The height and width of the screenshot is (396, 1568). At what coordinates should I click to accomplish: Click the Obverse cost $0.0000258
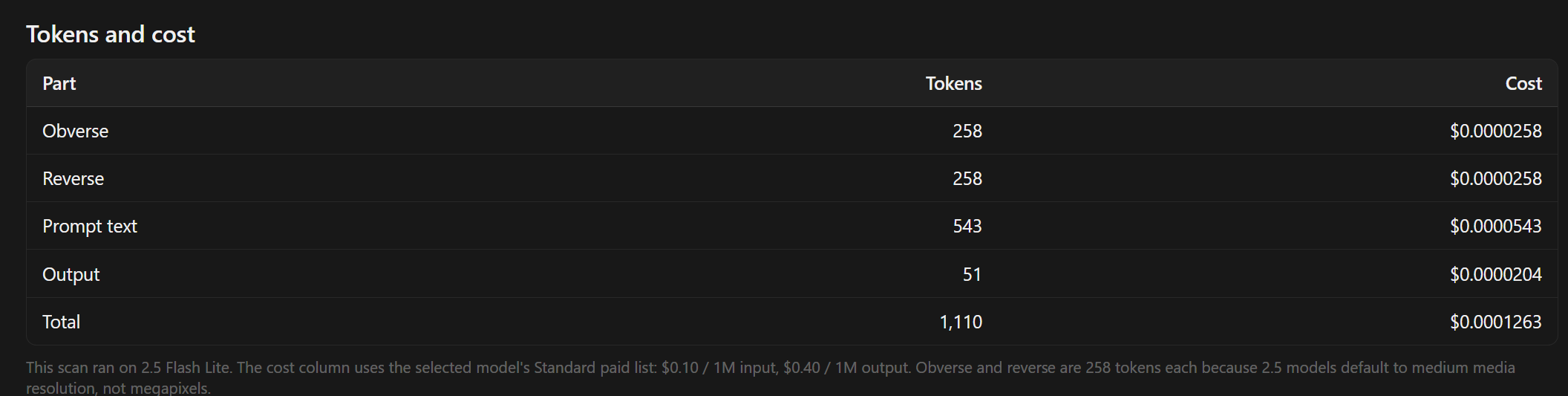click(1495, 131)
